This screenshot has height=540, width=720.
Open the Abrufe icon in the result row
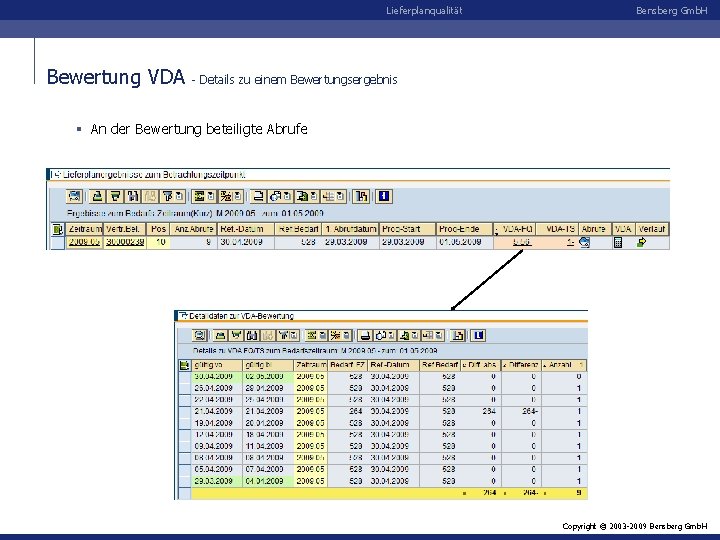[585, 242]
